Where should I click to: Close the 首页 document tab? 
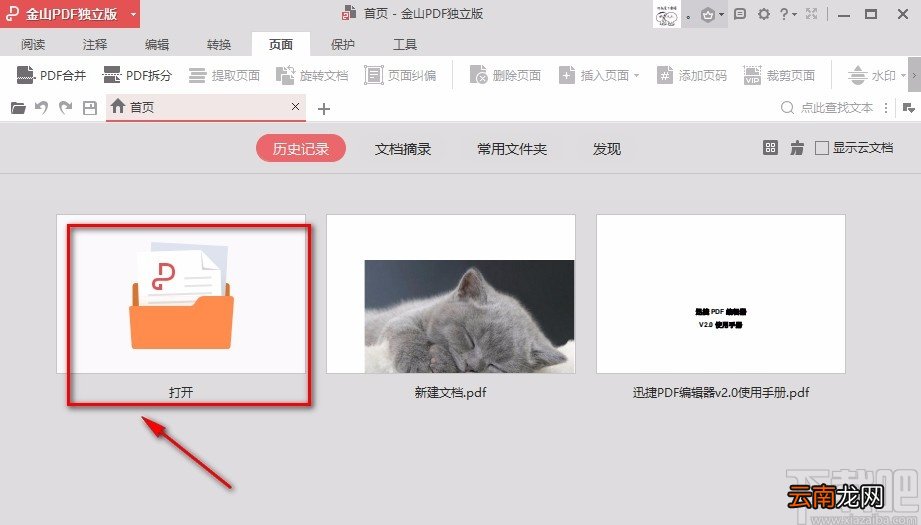coord(295,106)
